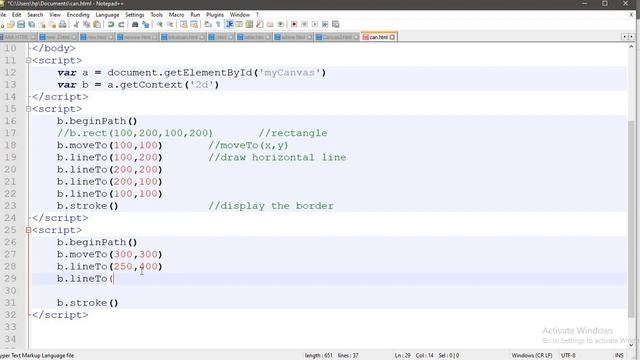Toggle synchronized horizontal scrolling
This screenshot has width=640, height=360.
[194, 24]
